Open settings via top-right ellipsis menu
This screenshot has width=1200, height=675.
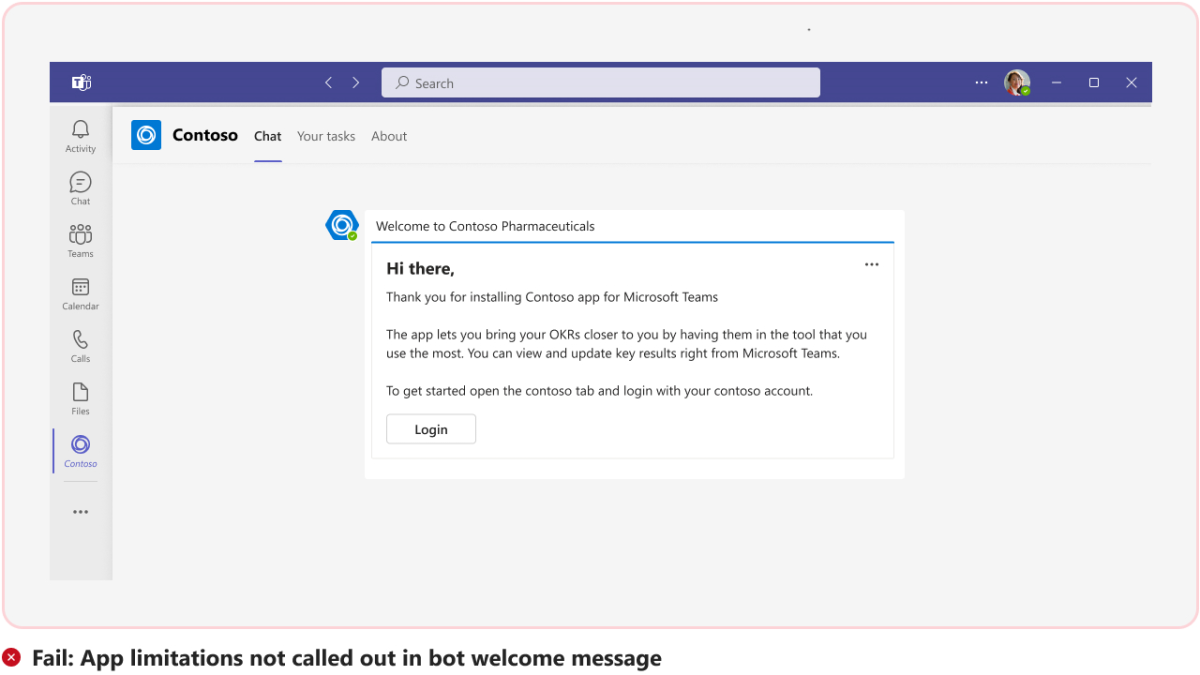tap(981, 82)
